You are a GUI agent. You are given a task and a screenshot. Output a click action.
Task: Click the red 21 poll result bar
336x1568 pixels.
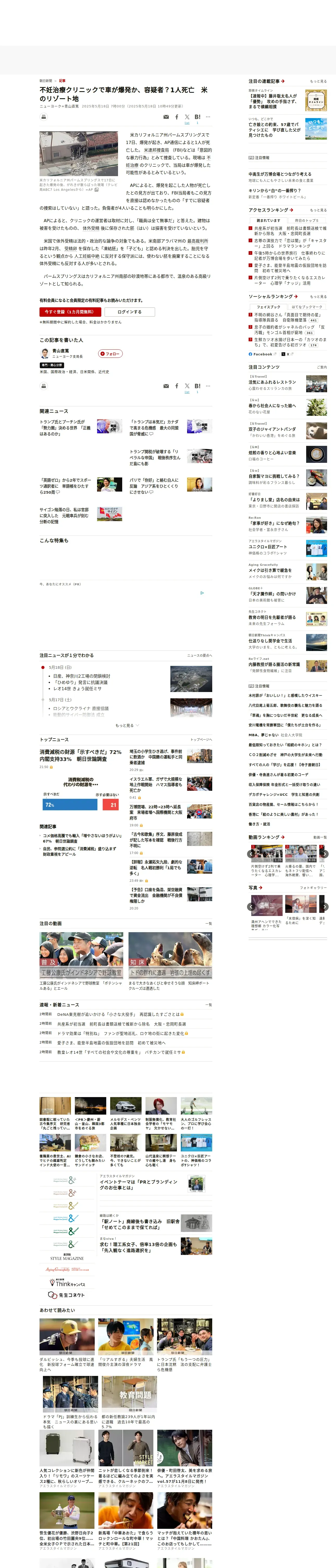[x=110, y=804]
